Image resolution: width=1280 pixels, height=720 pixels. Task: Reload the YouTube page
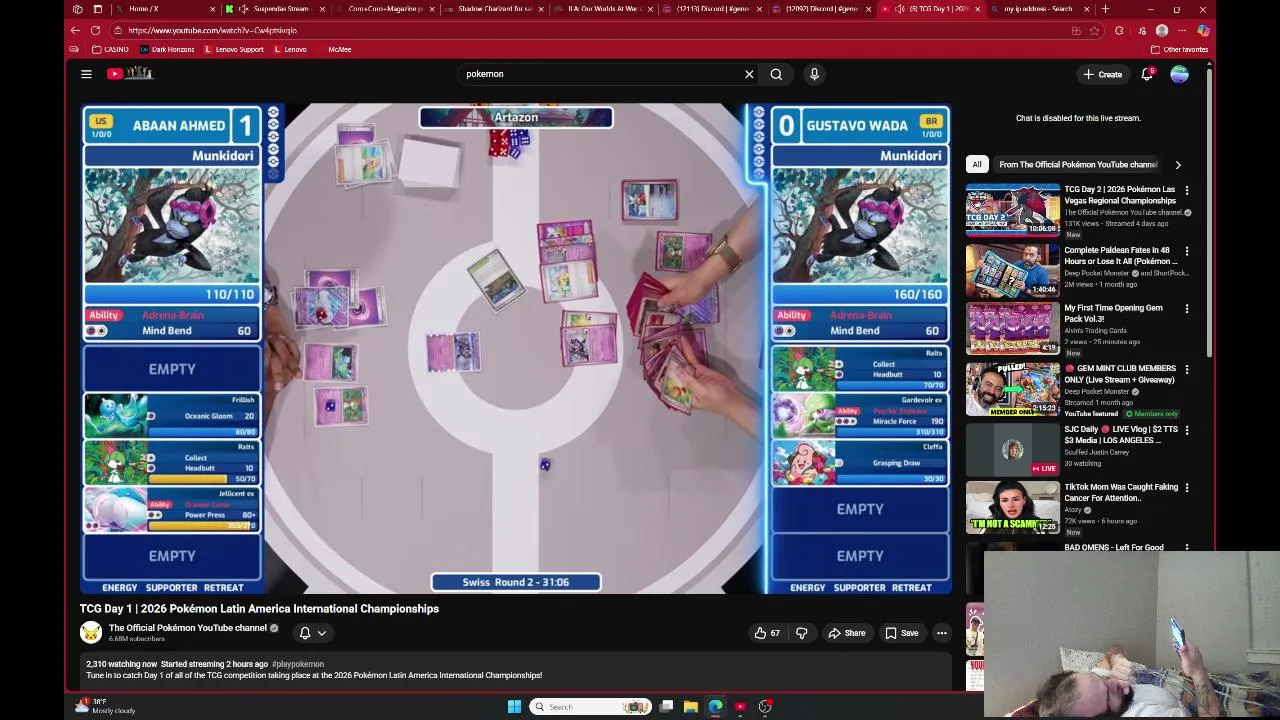[x=95, y=30]
